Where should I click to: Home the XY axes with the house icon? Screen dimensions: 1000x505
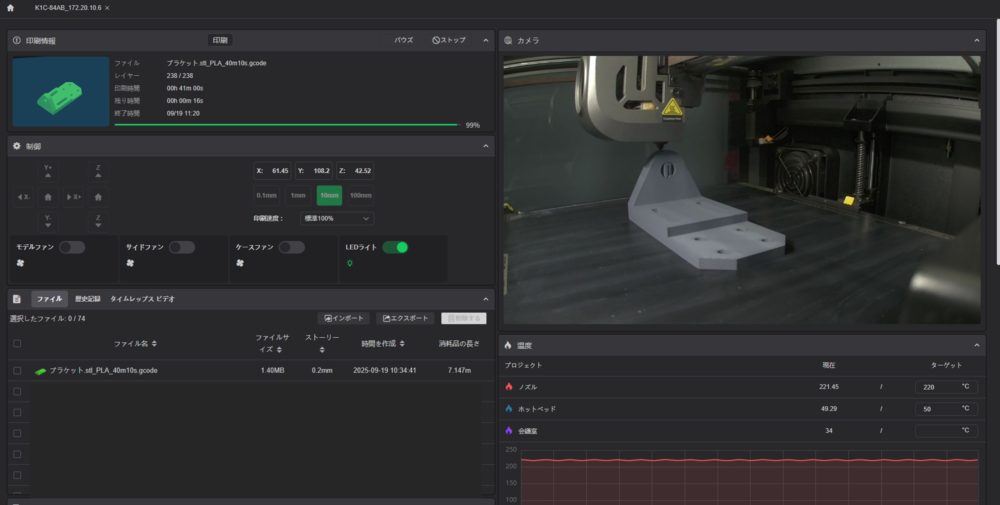coord(48,197)
